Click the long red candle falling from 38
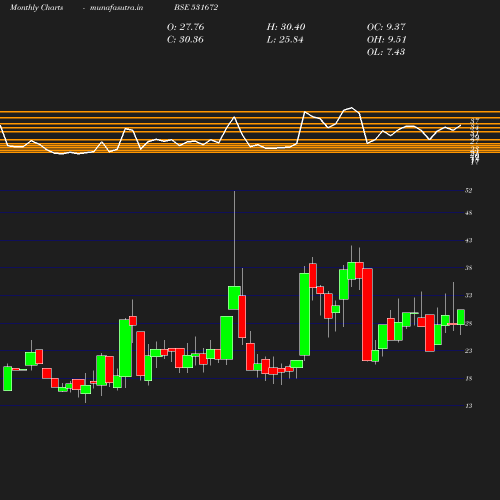 point(367,314)
